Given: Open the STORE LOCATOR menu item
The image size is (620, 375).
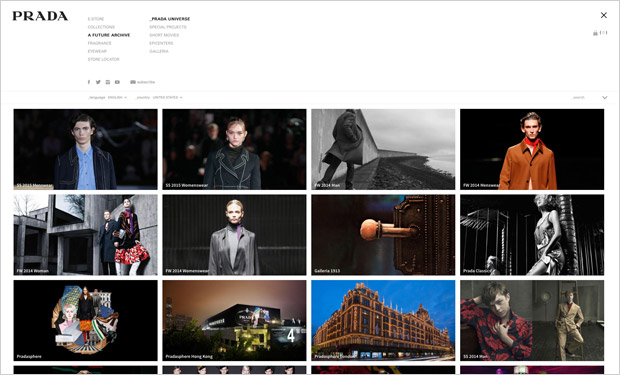Looking at the screenshot, I should 103,59.
